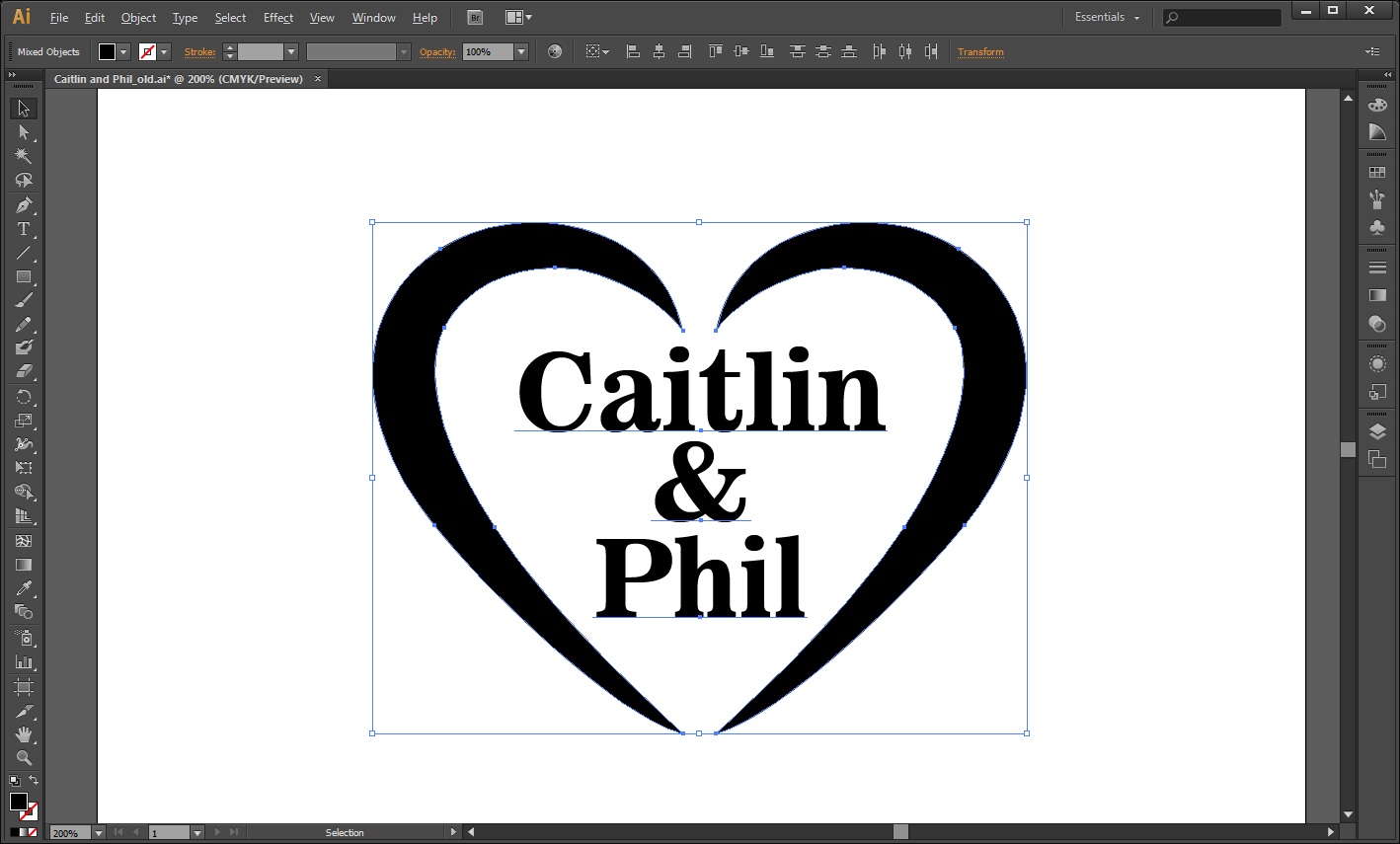Select the Pen tool
Screen dimensions: 1400x844
(24, 205)
